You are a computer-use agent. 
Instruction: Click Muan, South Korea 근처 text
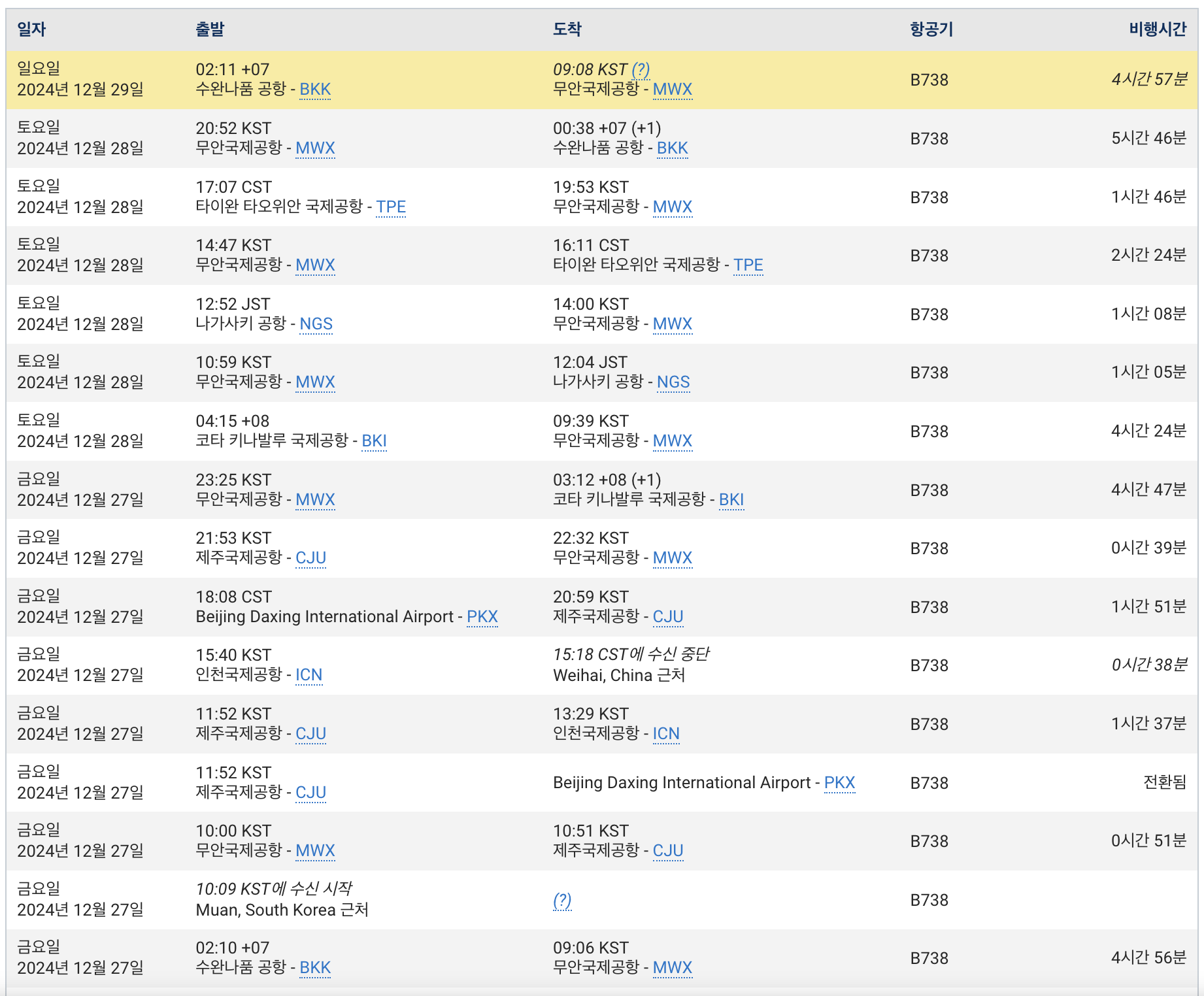tap(282, 910)
